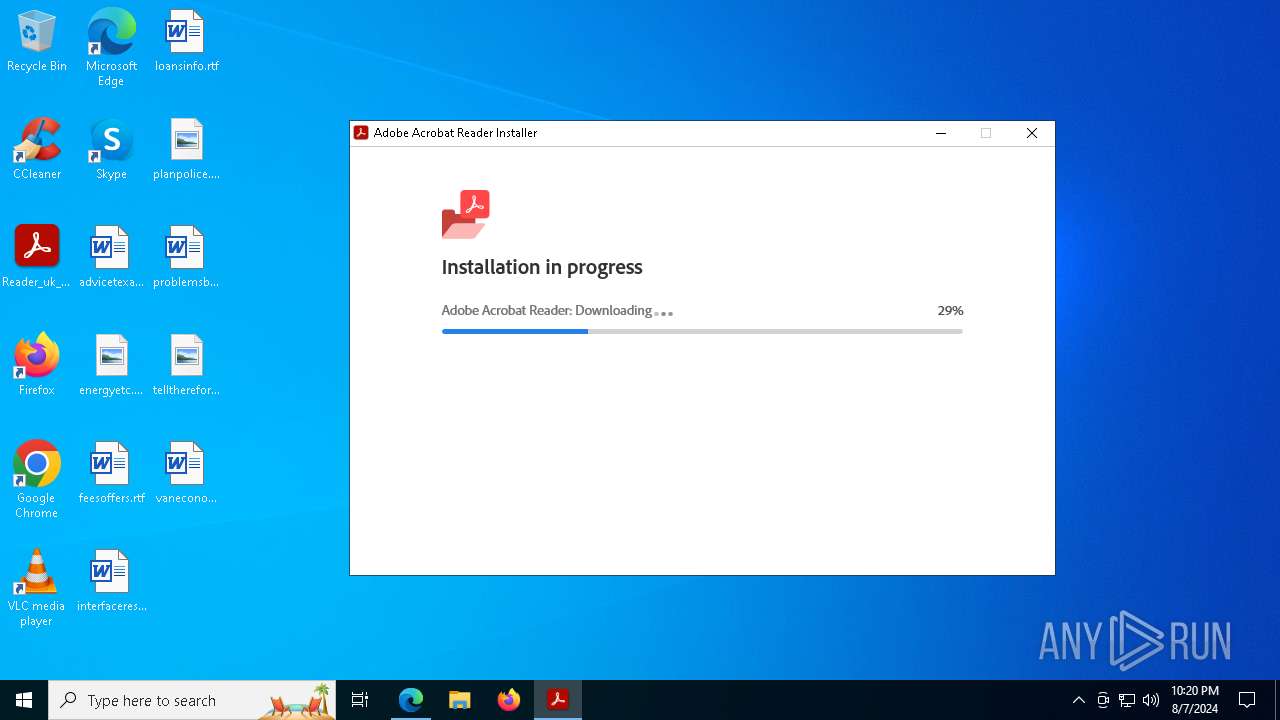
Task: Open the volume control tray icon
Action: [x=1151, y=700]
